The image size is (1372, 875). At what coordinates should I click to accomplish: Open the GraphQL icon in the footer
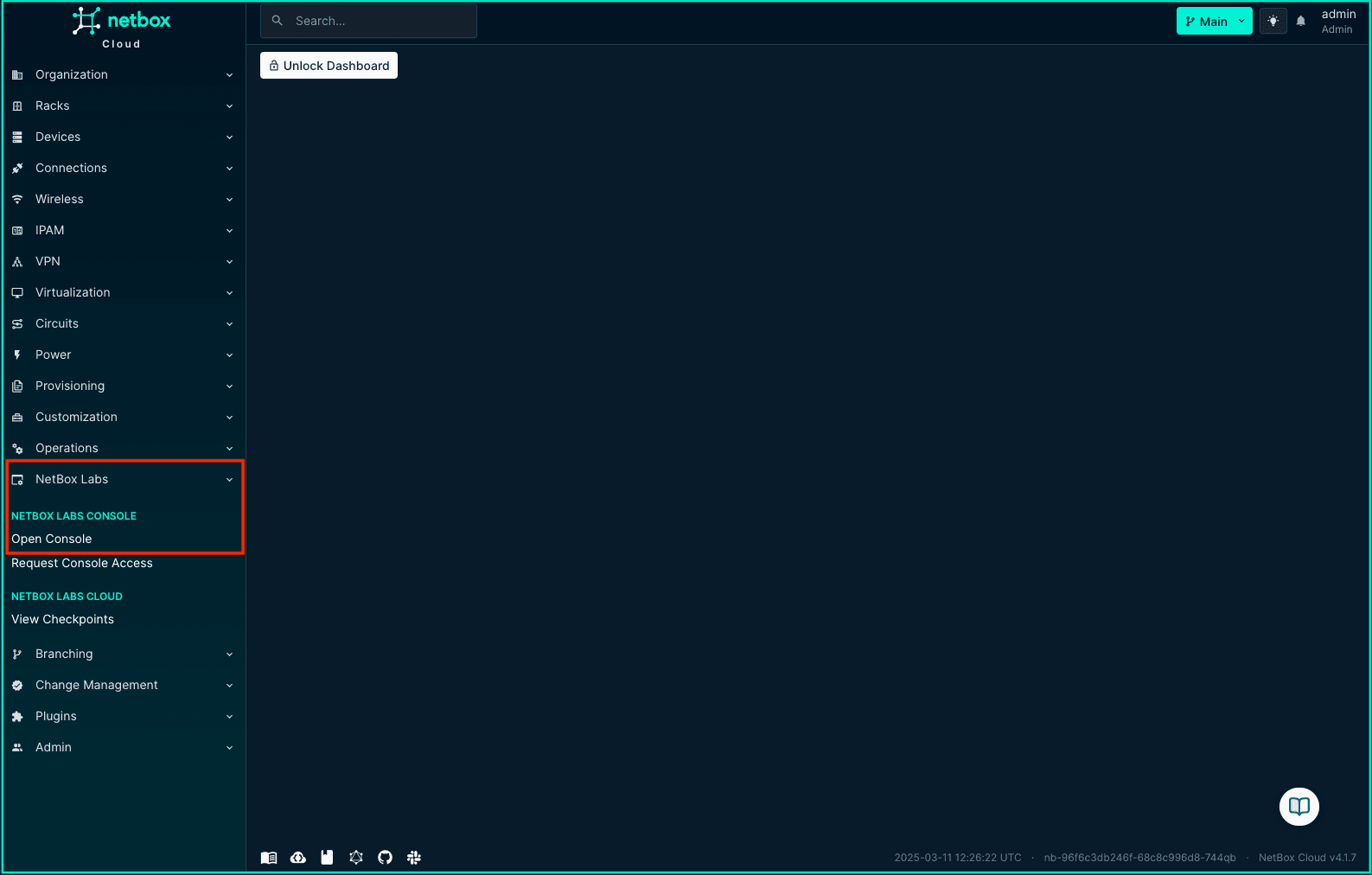pos(356,858)
